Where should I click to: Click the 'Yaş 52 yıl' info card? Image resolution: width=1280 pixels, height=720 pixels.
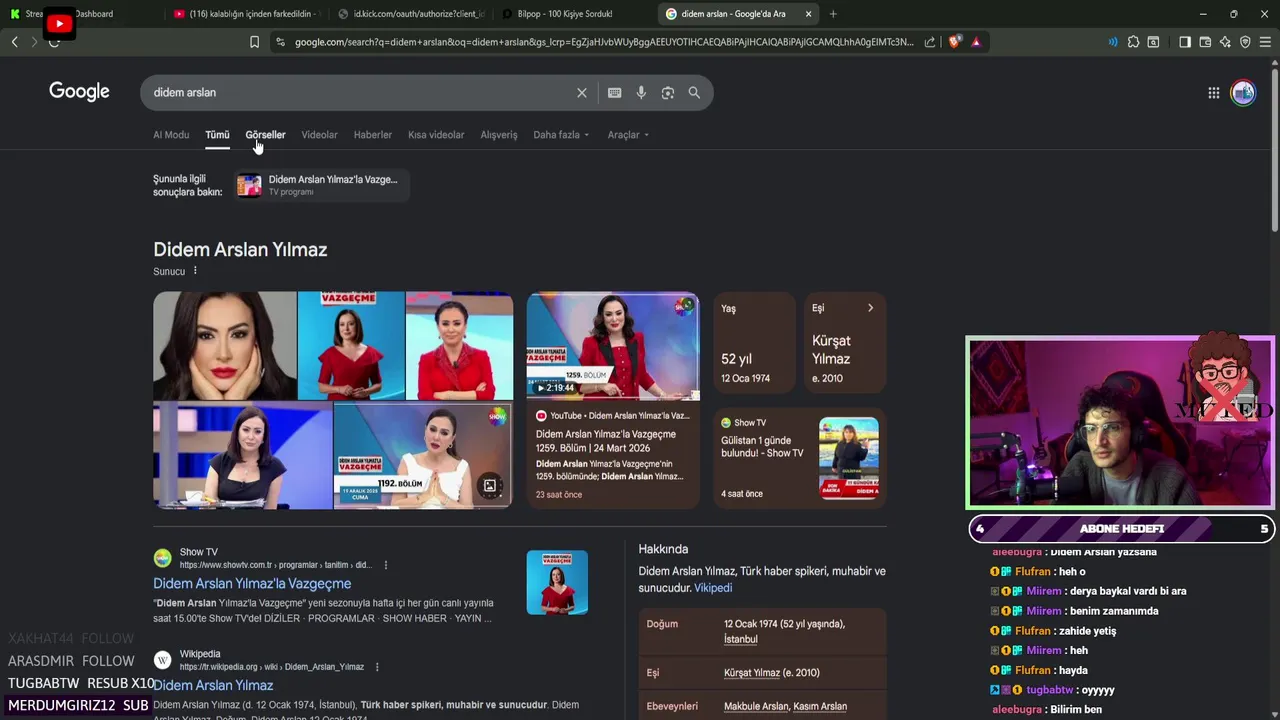click(x=754, y=342)
